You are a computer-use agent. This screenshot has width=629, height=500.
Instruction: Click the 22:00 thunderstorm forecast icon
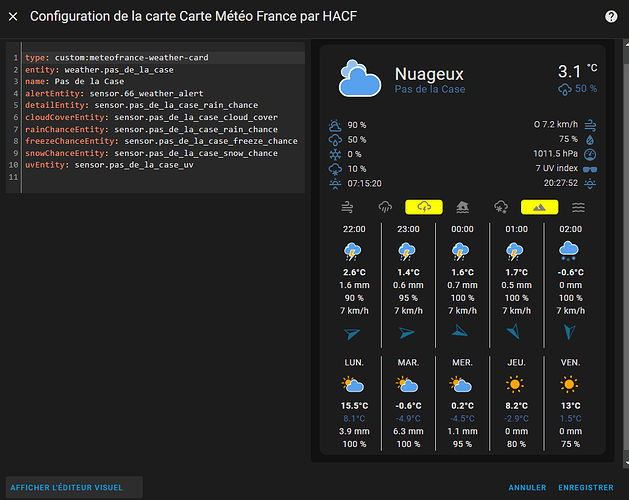tap(353, 252)
